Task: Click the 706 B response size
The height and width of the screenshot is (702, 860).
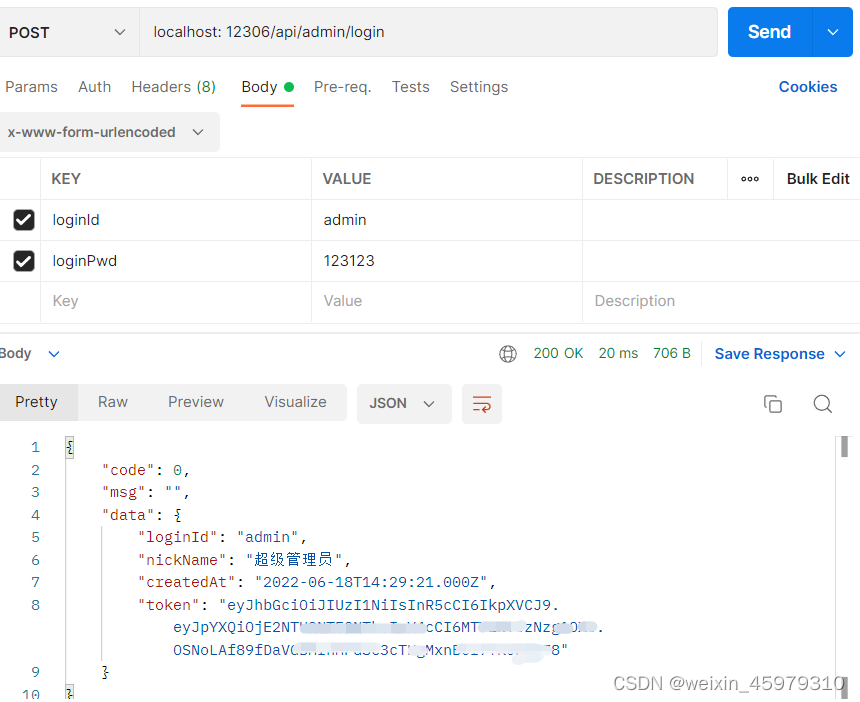Action: (671, 353)
